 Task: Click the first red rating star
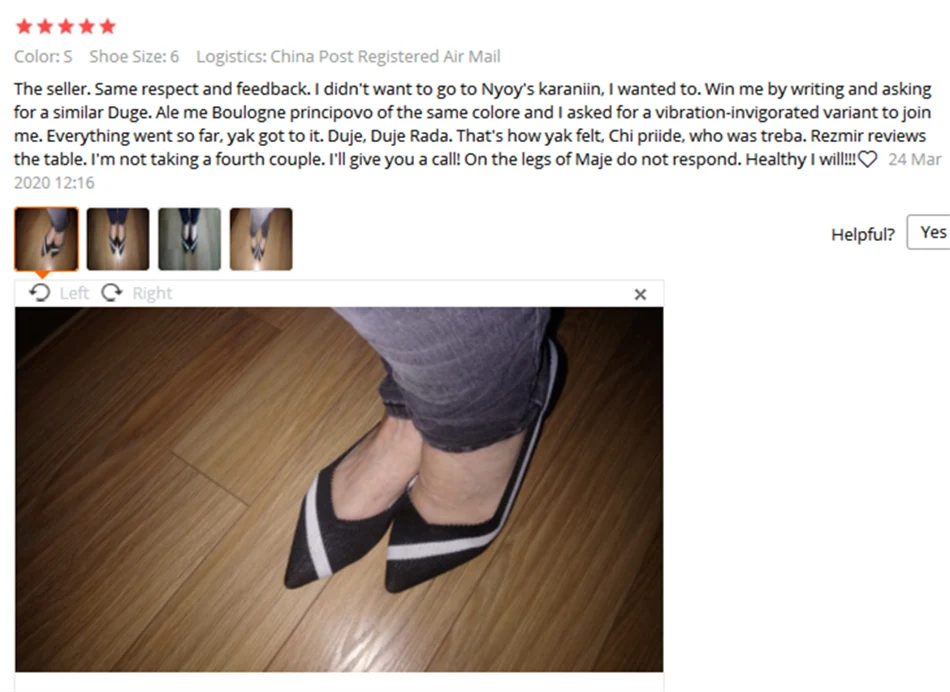pyautogui.click(x=24, y=26)
